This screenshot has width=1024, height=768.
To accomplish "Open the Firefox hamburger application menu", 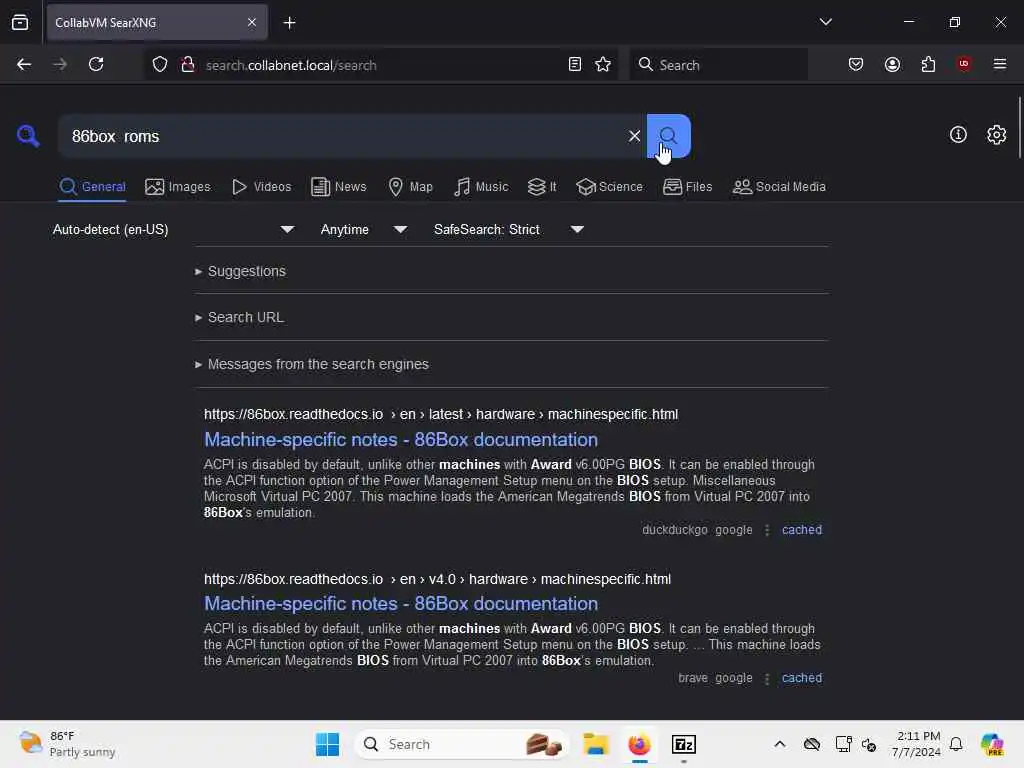I will [x=1000, y=64].
